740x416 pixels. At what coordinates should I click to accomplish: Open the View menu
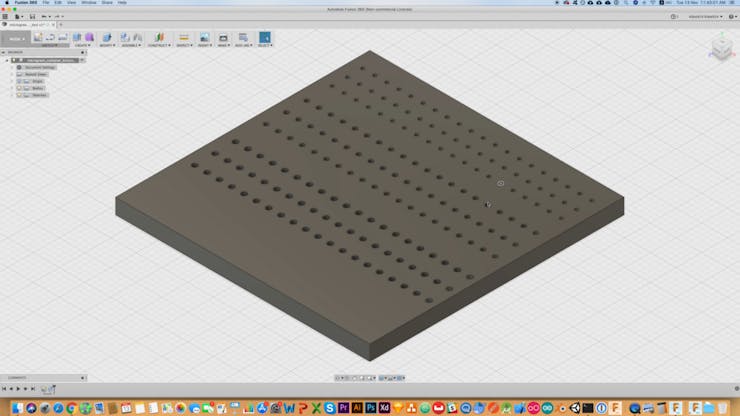(x=71, y=3)
